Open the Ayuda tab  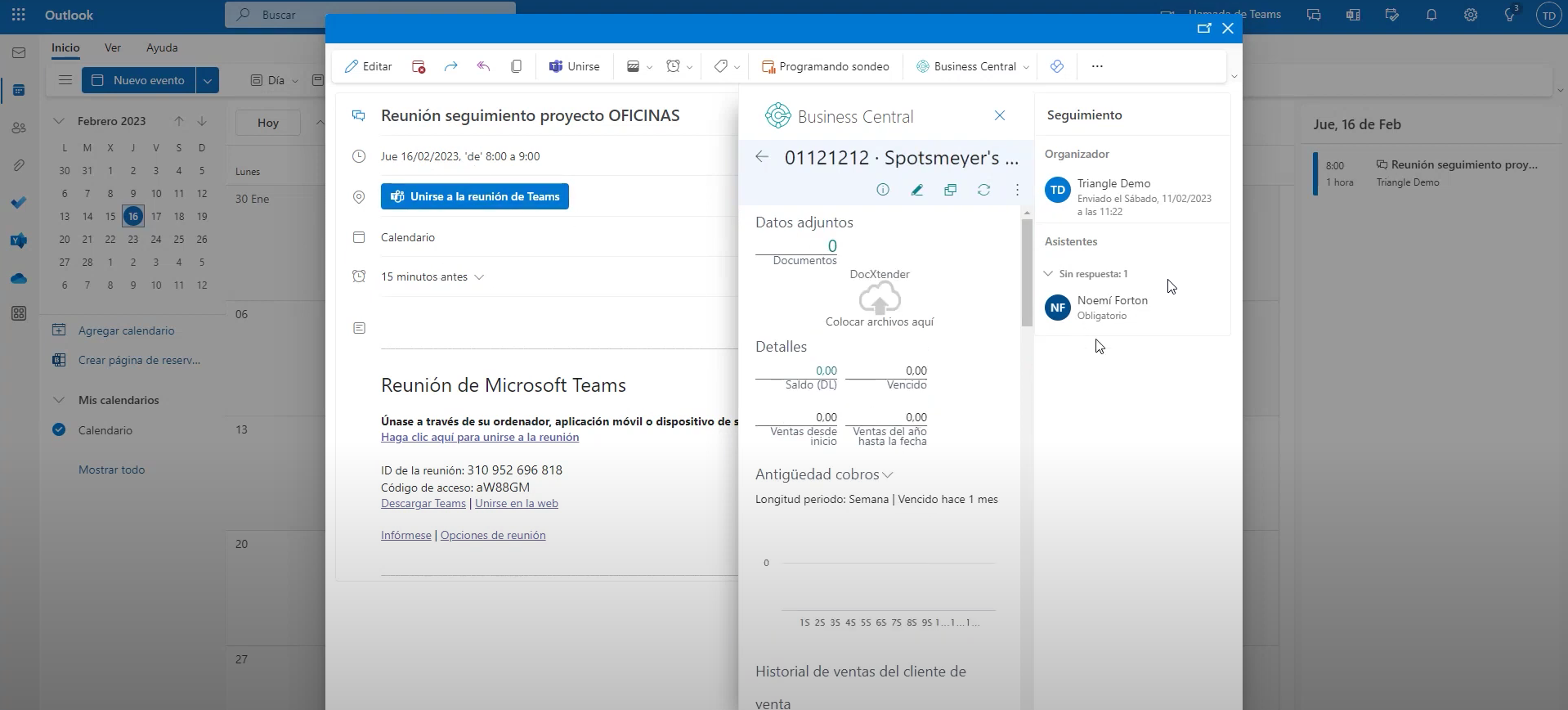pos(162,47)
